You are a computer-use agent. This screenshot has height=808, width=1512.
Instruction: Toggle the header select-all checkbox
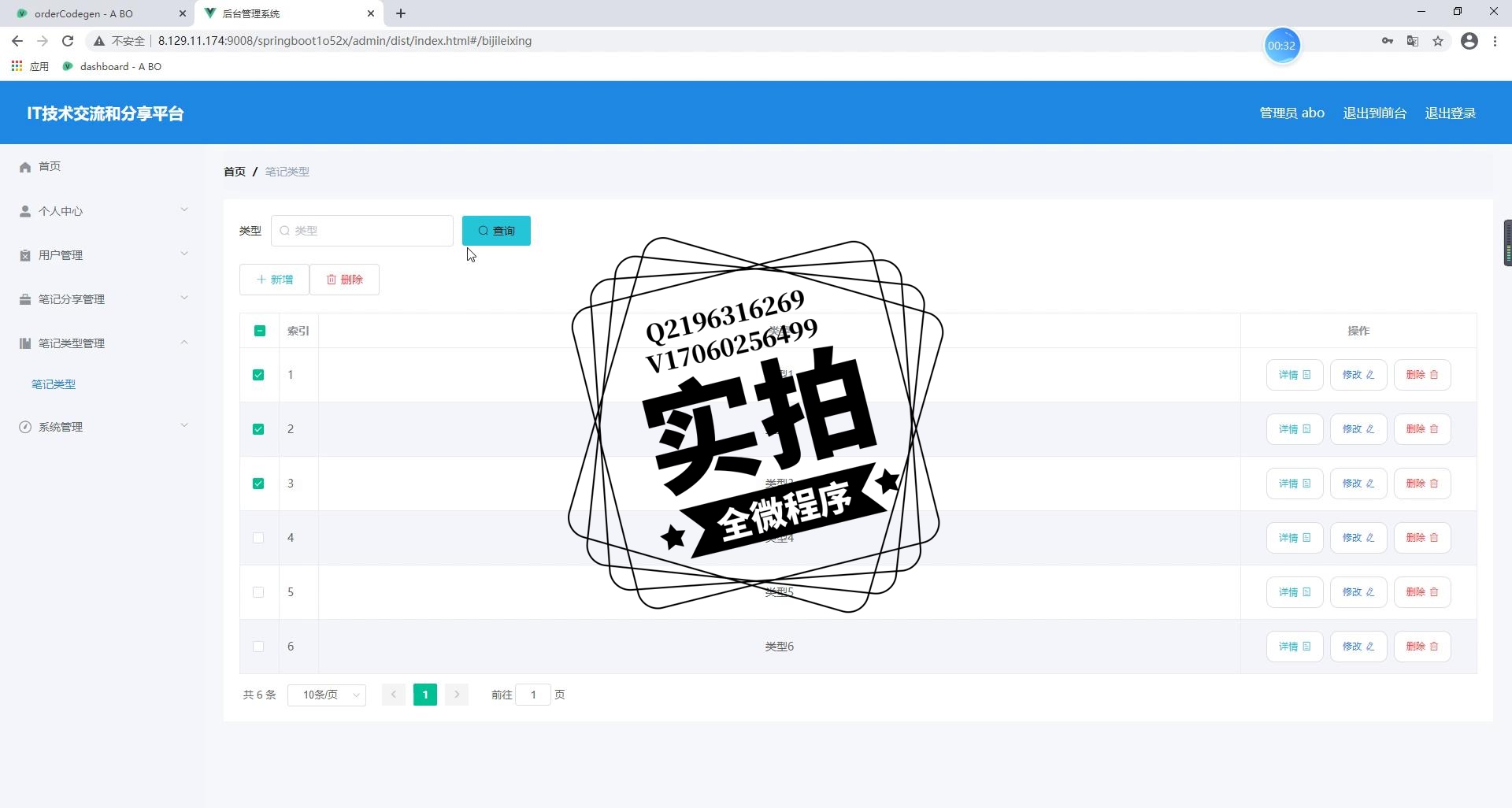pyautogui.click(x=260, y=331)
